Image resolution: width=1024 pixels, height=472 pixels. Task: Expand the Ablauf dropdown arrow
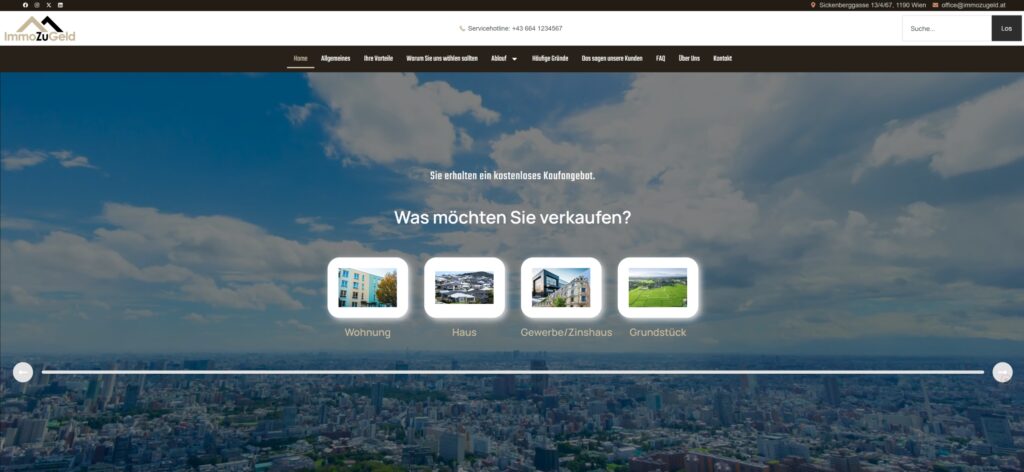[x=514, y=59]
